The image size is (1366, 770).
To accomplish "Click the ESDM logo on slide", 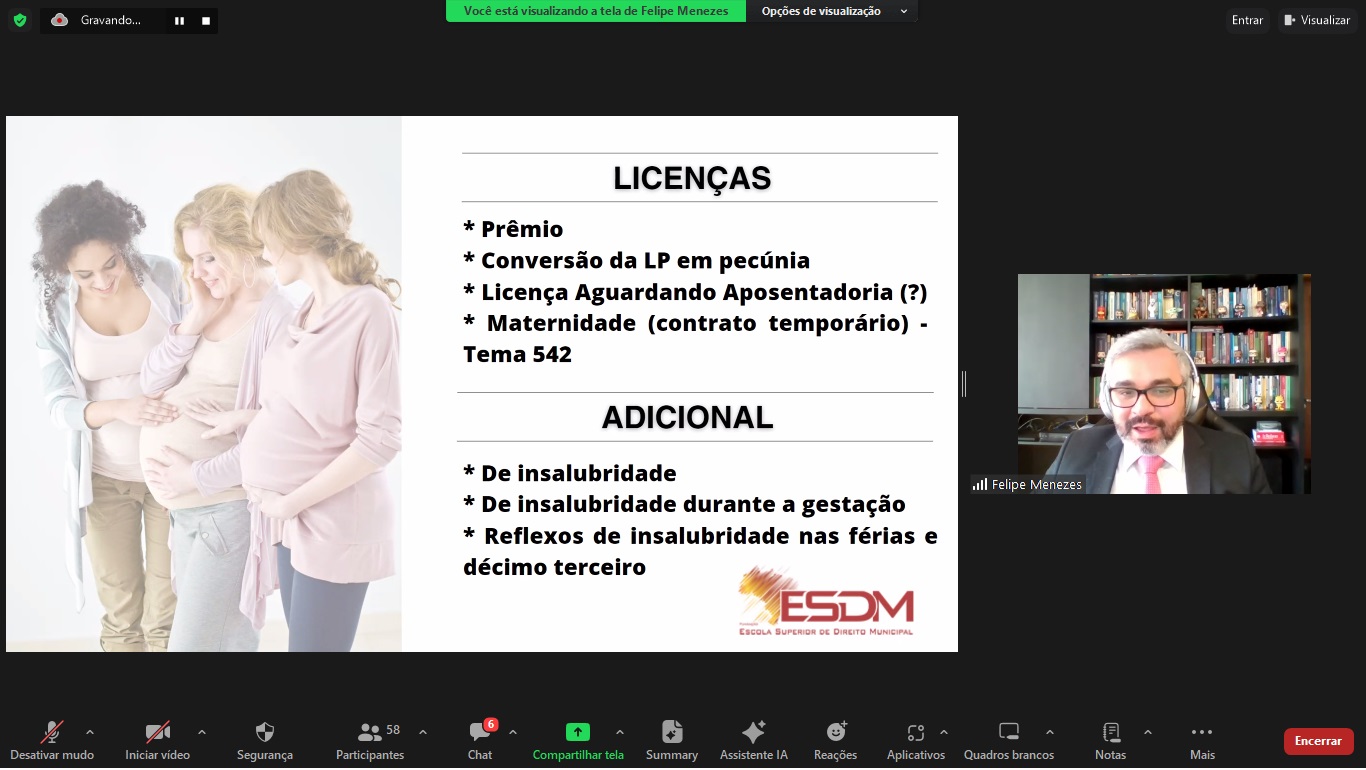I will click(x=826, y=602).
